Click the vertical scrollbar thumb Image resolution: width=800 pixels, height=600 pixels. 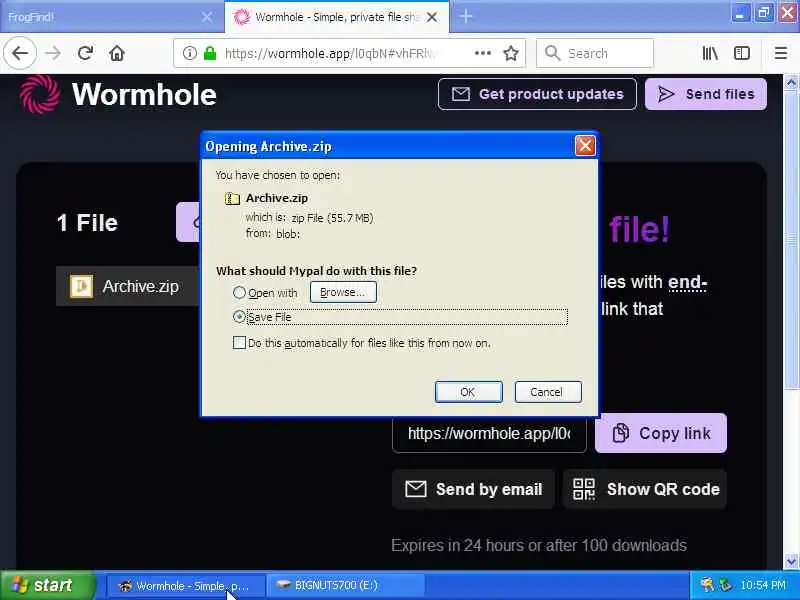coord(791,239)
